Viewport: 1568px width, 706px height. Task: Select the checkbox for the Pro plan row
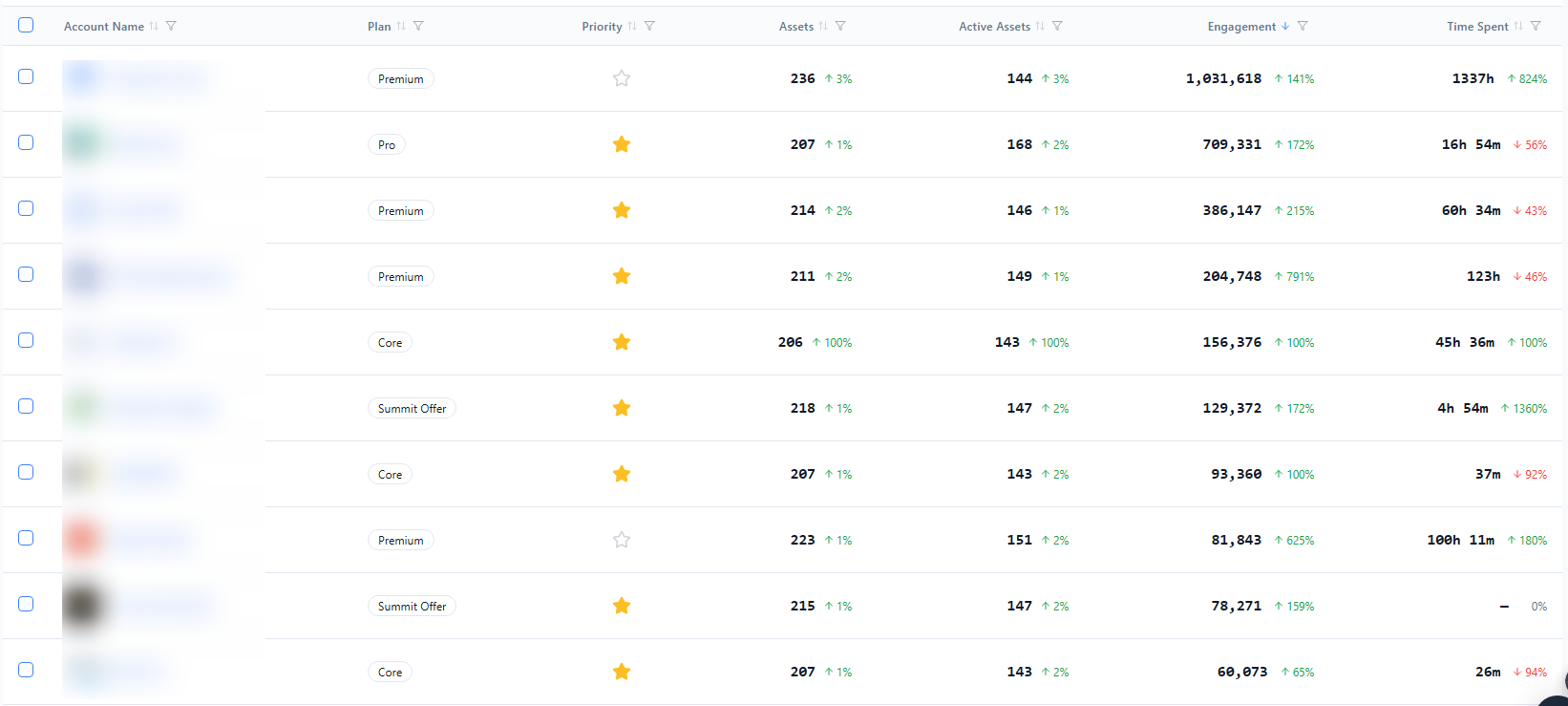point(26,142)
